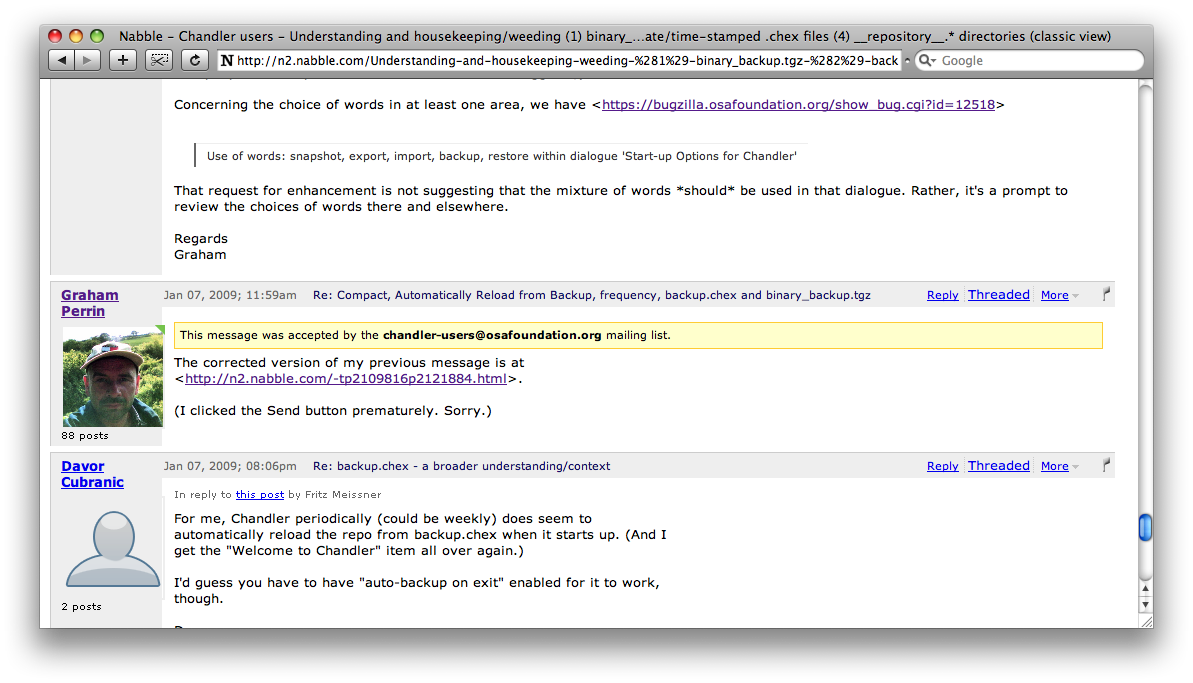Image resolution: width=1193 pixels, height=683 pixels.
Task: Open the bugzilla show_bug link
Action: pyautogui.click(x=798, y=105)
